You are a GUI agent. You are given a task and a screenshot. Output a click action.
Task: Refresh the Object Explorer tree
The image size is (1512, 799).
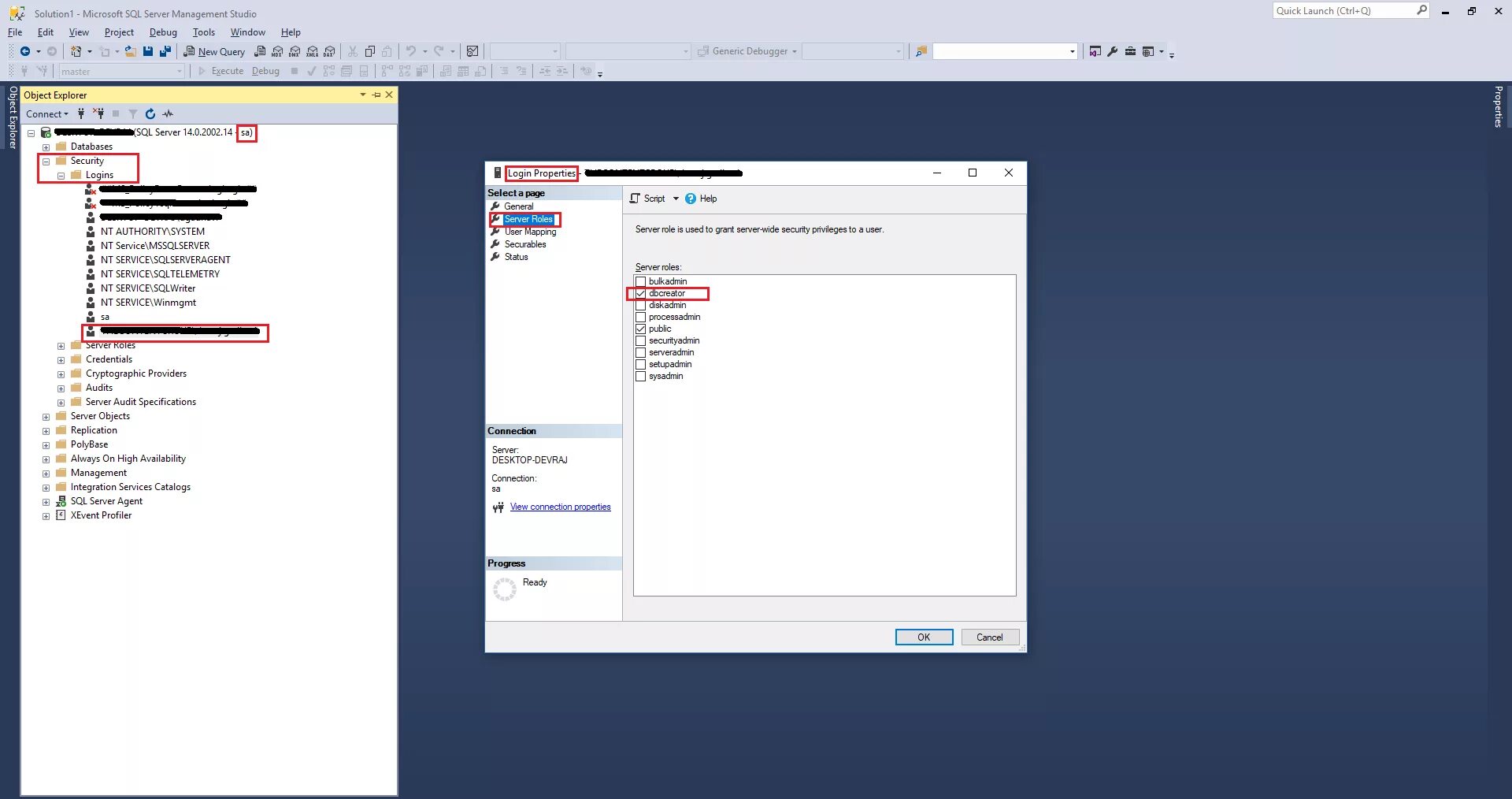150,113
